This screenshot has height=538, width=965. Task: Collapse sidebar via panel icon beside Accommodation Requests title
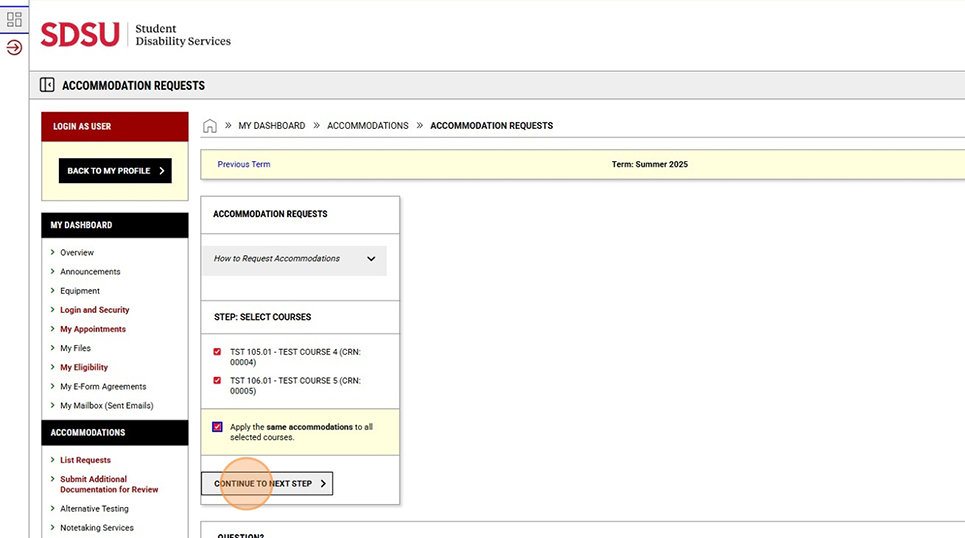coord(47,85)
